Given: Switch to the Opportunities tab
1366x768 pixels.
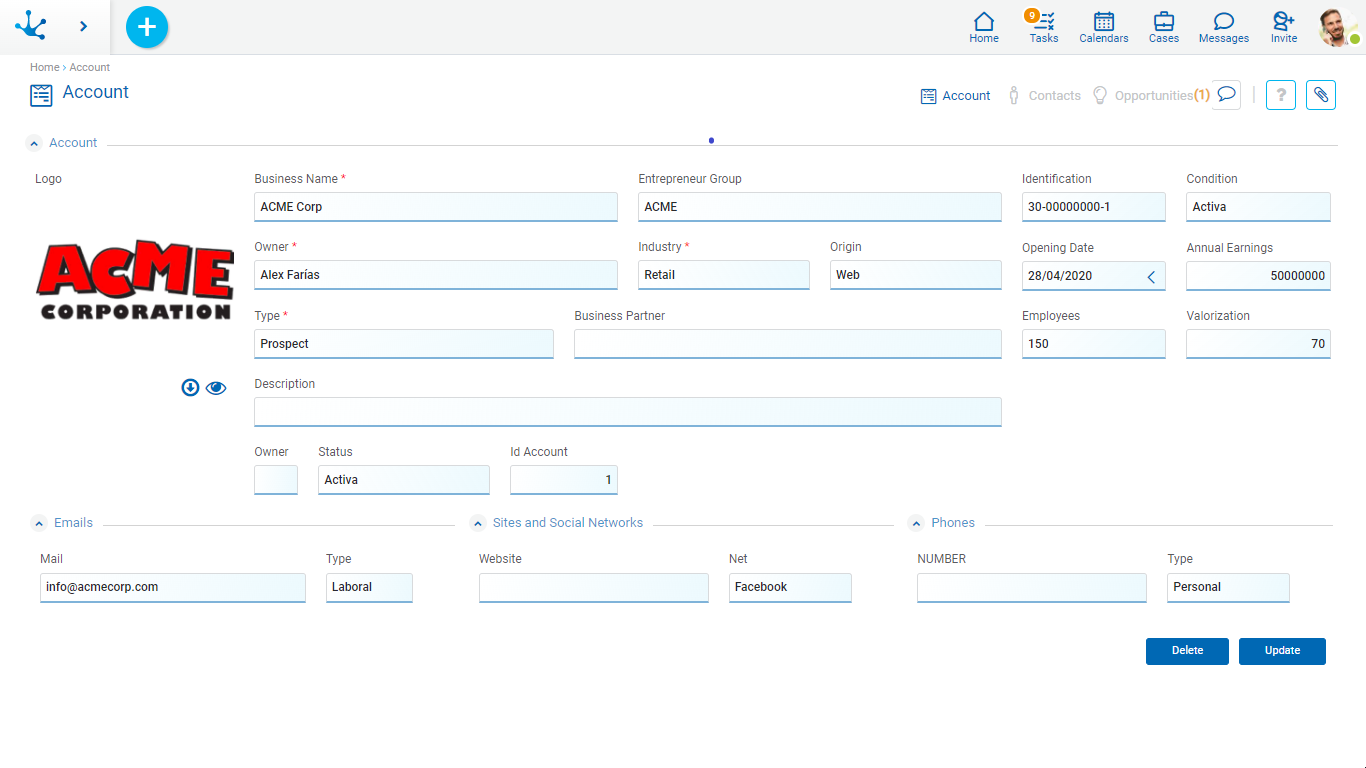Looking at the screenshot, I should click(x=1152, y=96).
